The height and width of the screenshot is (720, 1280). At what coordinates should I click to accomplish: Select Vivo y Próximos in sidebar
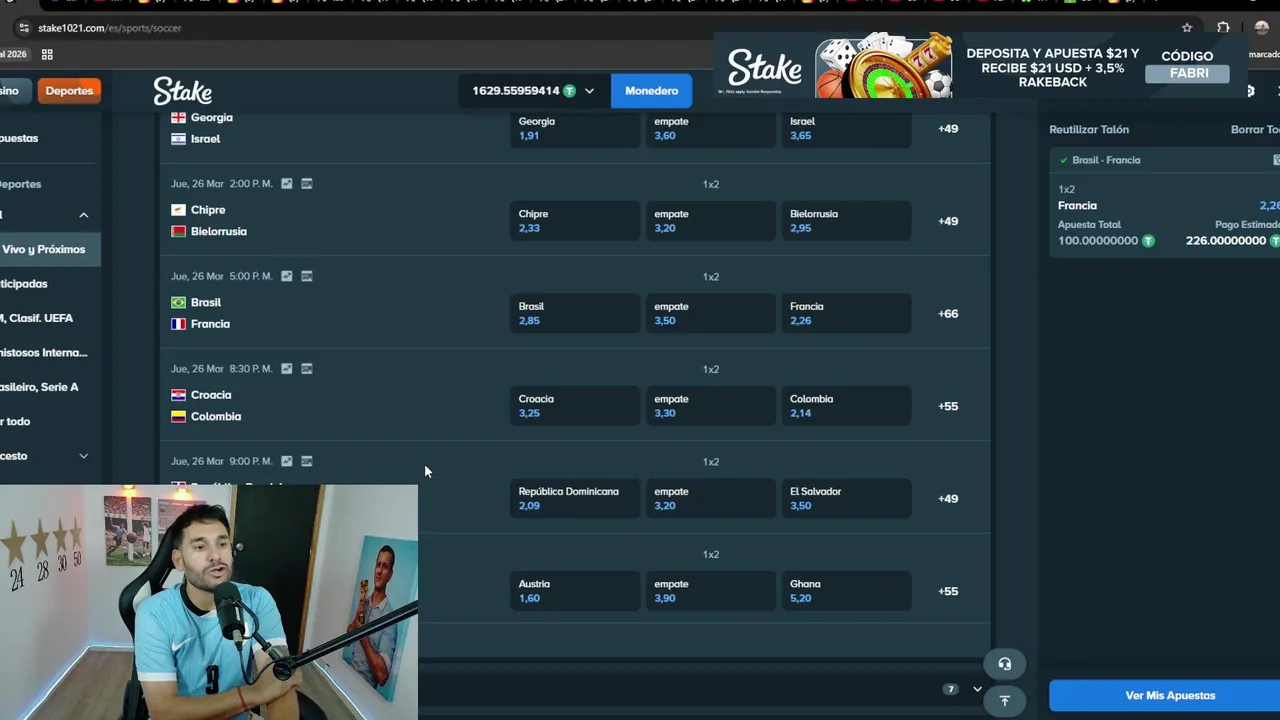[50, 249]
